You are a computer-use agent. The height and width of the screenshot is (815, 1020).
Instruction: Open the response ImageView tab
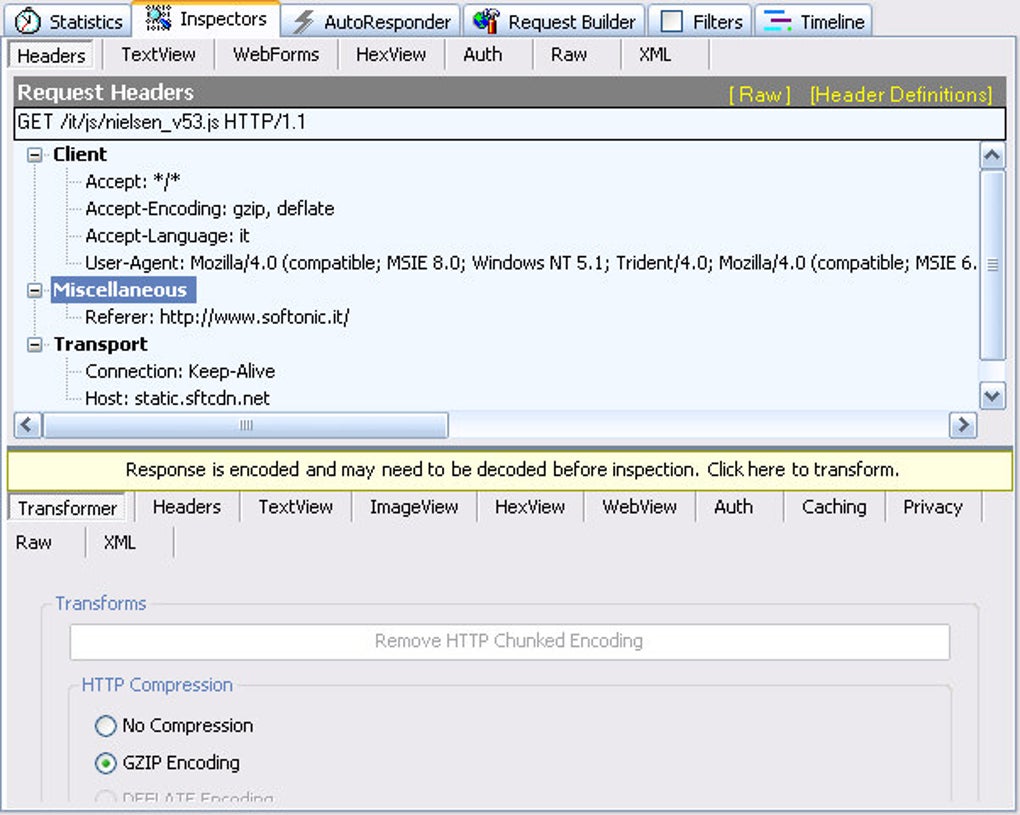[x=414, y=507]
